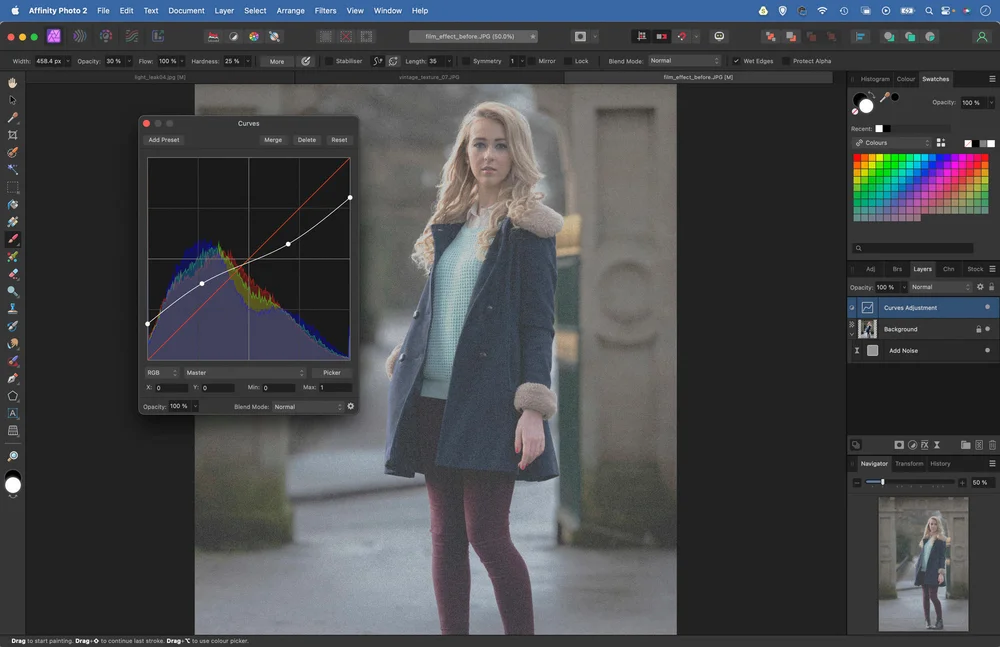
Task: Click the Reset button in Curves
Action: coord(339,140)
